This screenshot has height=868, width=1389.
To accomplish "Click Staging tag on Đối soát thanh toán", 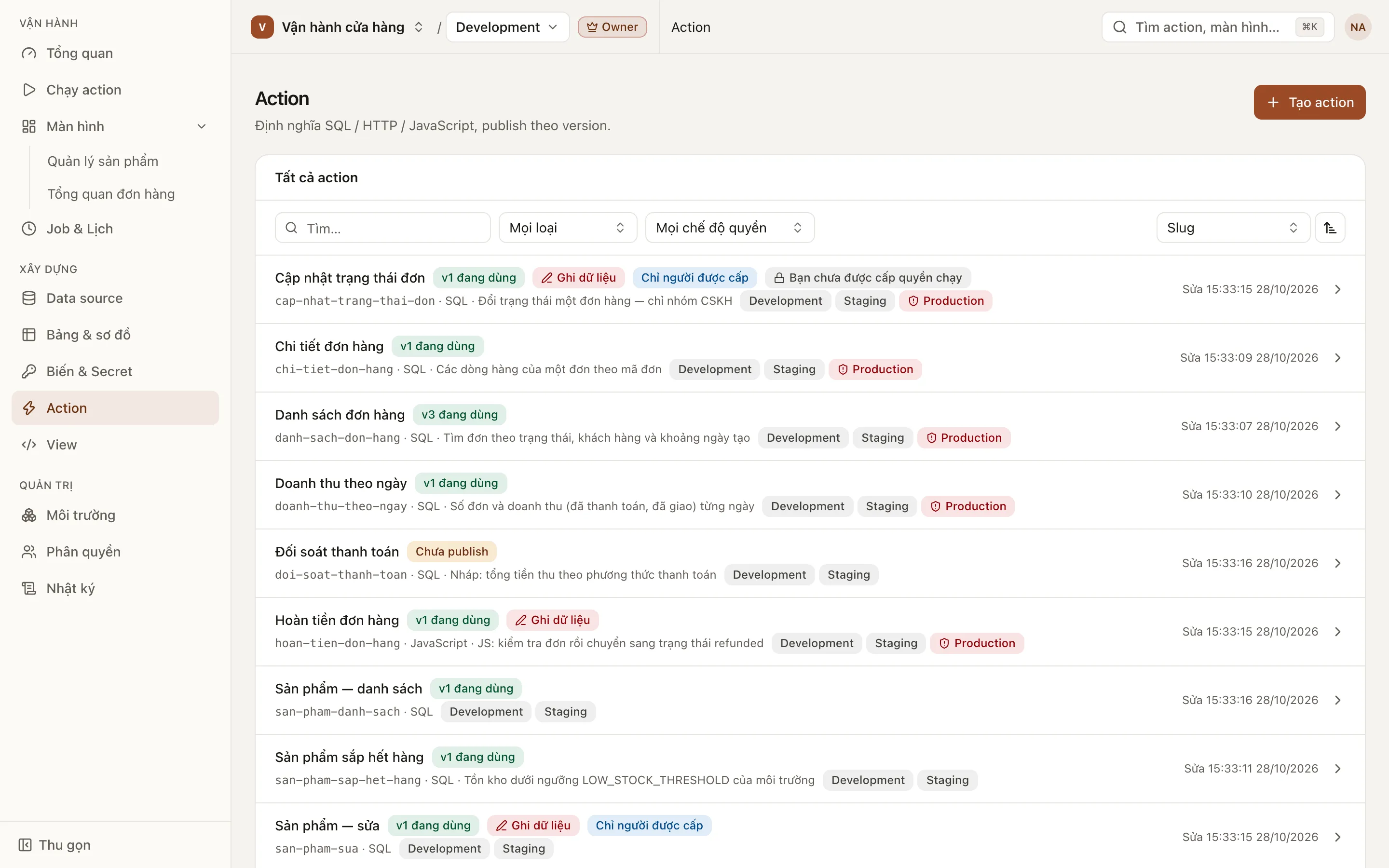I will pos(849,575).
